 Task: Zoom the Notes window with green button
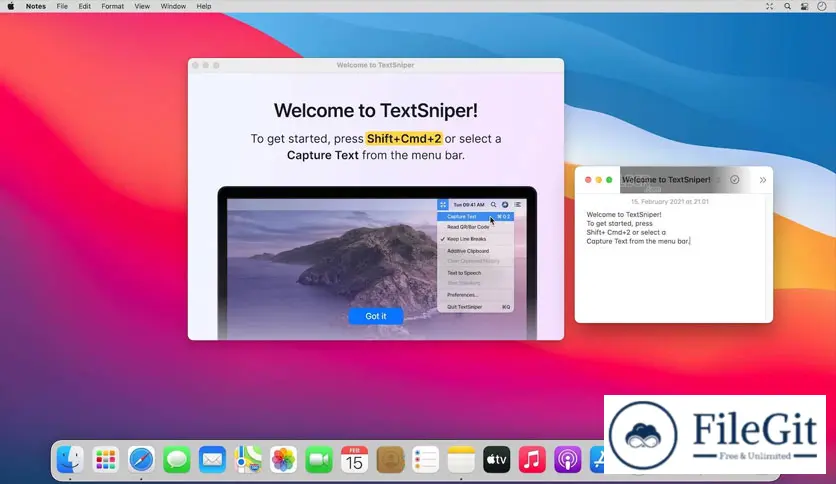coord(609,180)
